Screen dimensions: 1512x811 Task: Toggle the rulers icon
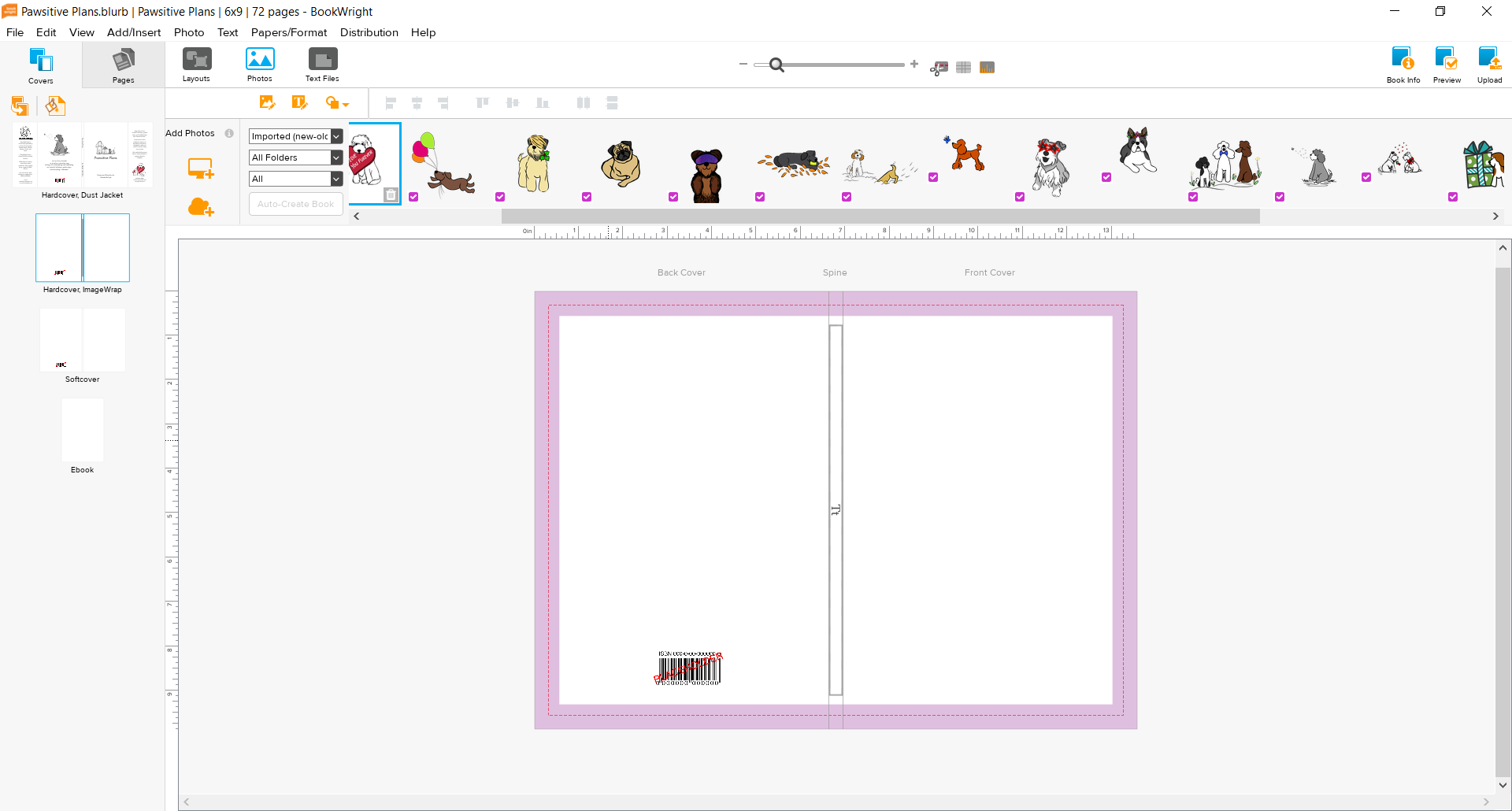click(x=987, y=68)
